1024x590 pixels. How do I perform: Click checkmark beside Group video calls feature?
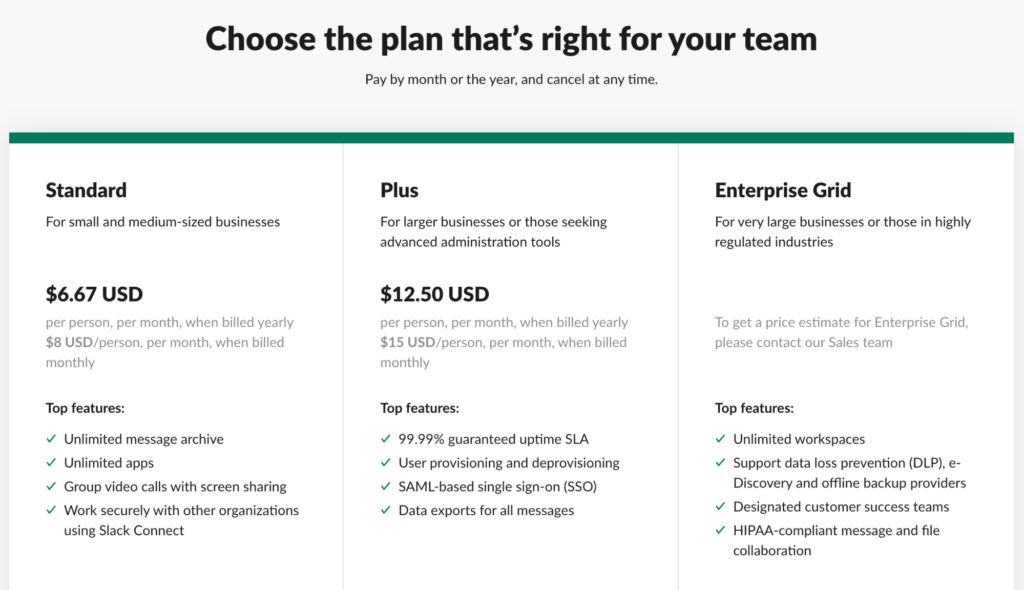tap(51, 486)
